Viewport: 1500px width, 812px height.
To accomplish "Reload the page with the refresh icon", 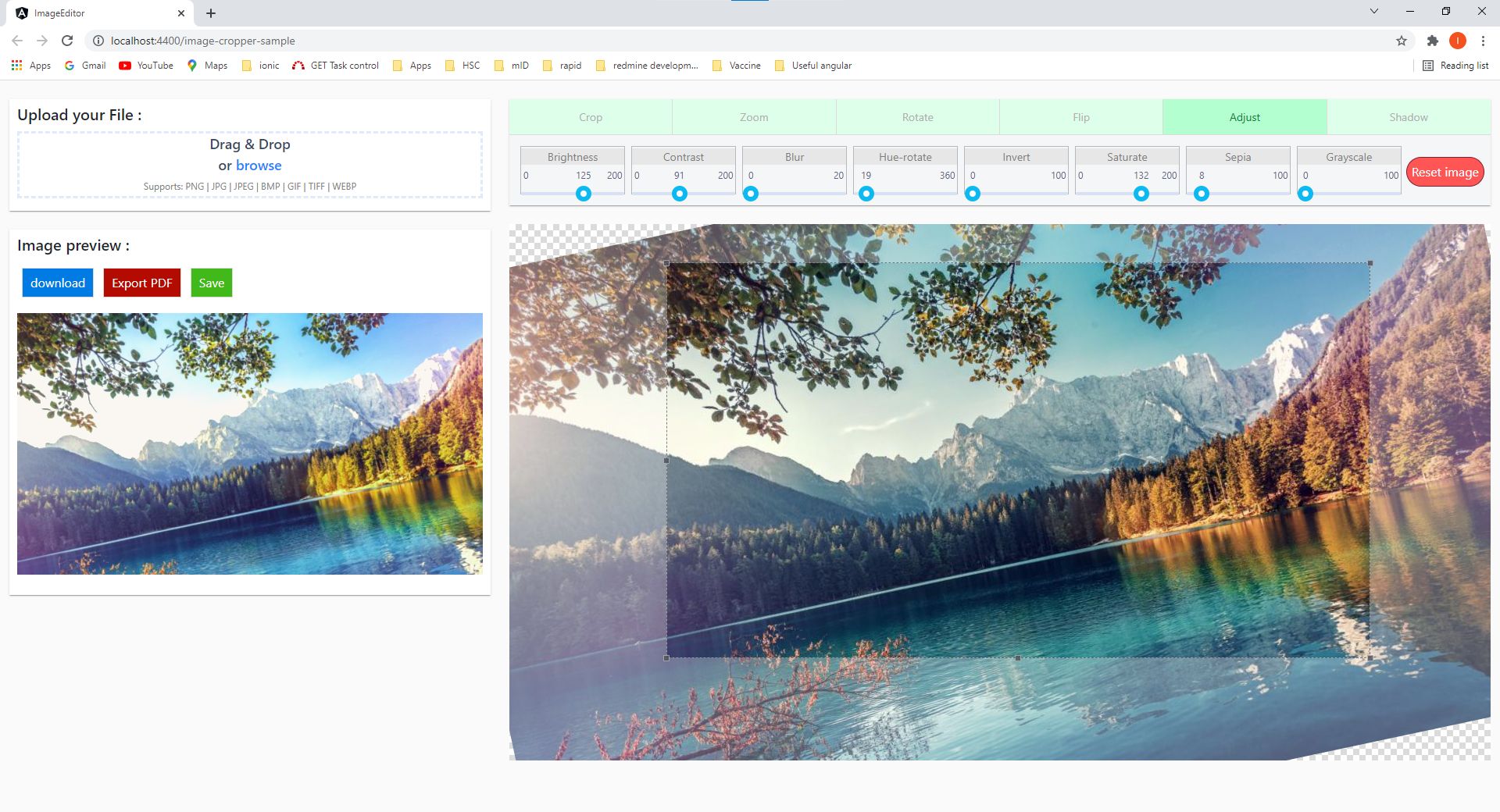I will (x=67, y=41).
